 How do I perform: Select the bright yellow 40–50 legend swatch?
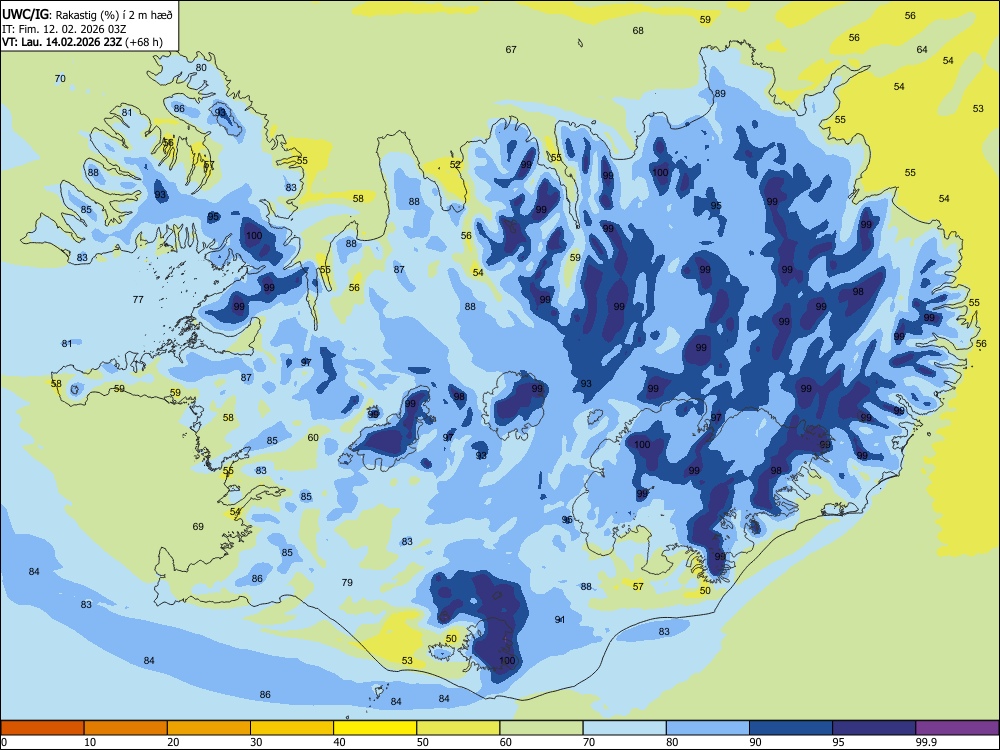tap(375, 728)
